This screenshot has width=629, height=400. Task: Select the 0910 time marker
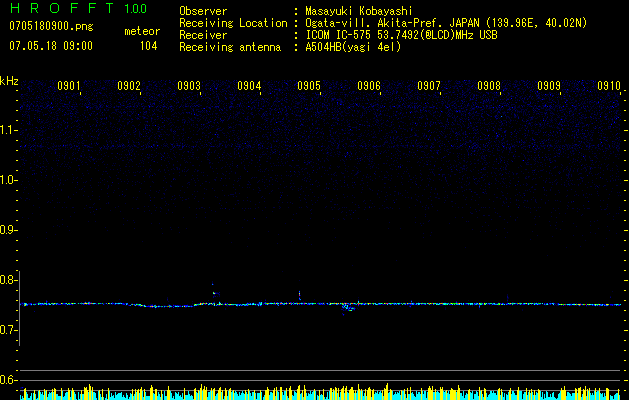(x=609, y=86)
